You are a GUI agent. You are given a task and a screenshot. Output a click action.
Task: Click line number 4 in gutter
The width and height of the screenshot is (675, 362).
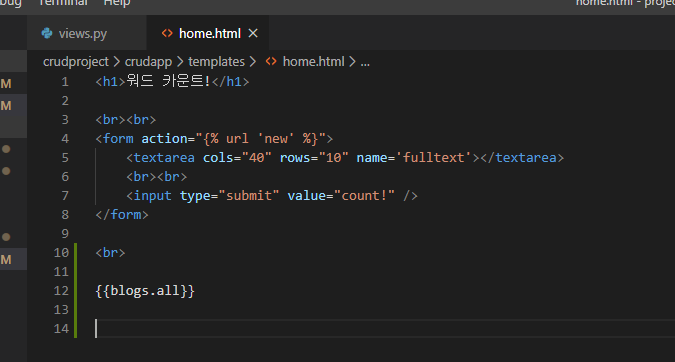[x=65, y=139]
